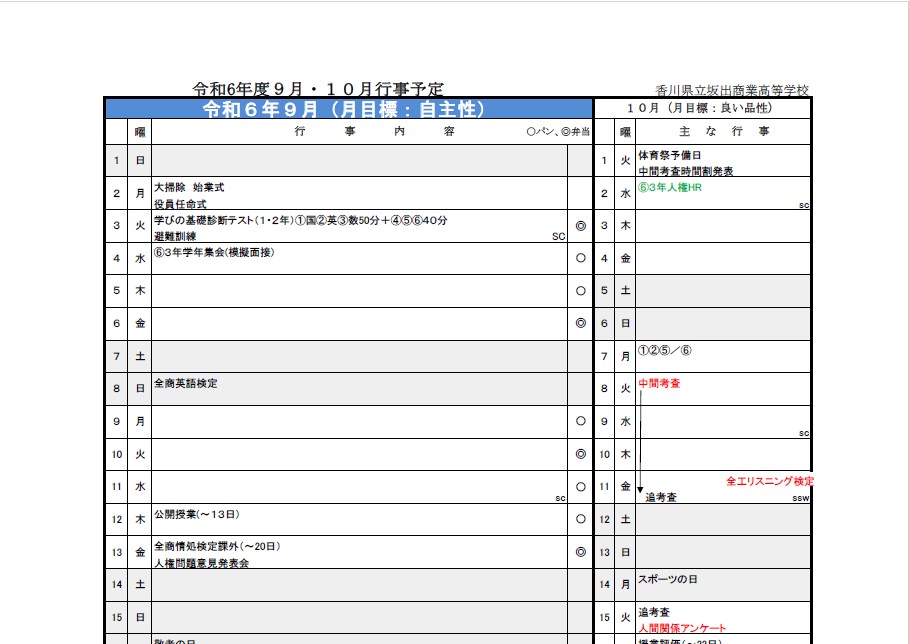Click ssw label on October 11 row
This screenshot has width=909, height=644.
point(801,498)
